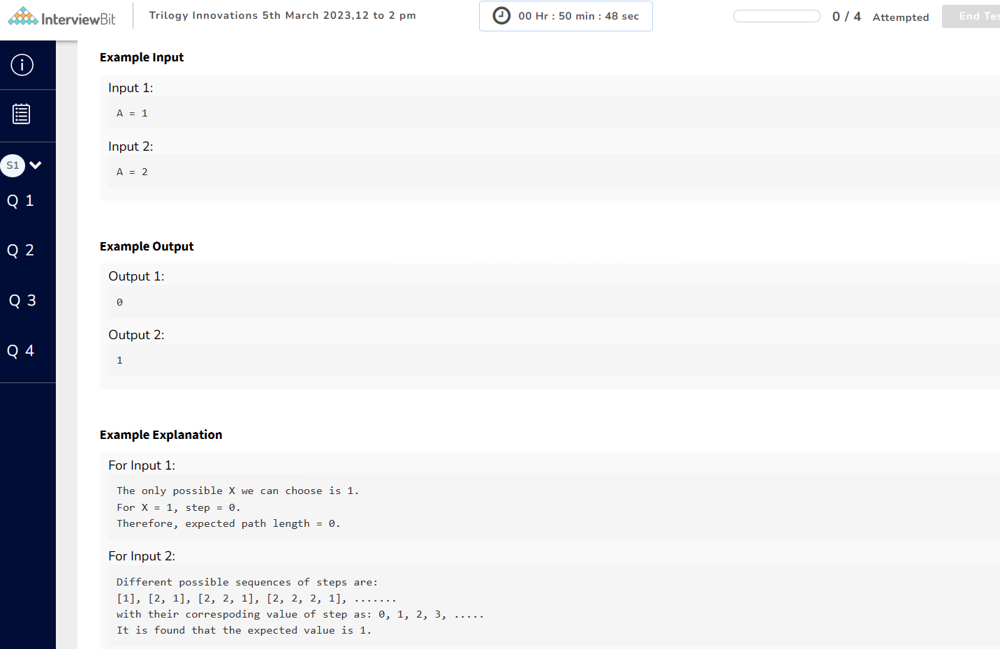
Task: Click the attempted questions progress bar
Action: (x=776, y=16)
